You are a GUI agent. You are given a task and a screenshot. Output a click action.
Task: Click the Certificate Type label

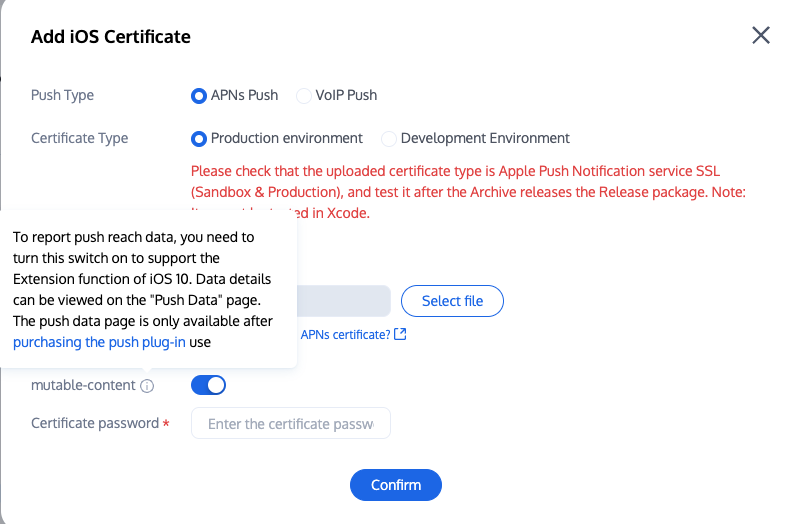[x=80, y=139]
